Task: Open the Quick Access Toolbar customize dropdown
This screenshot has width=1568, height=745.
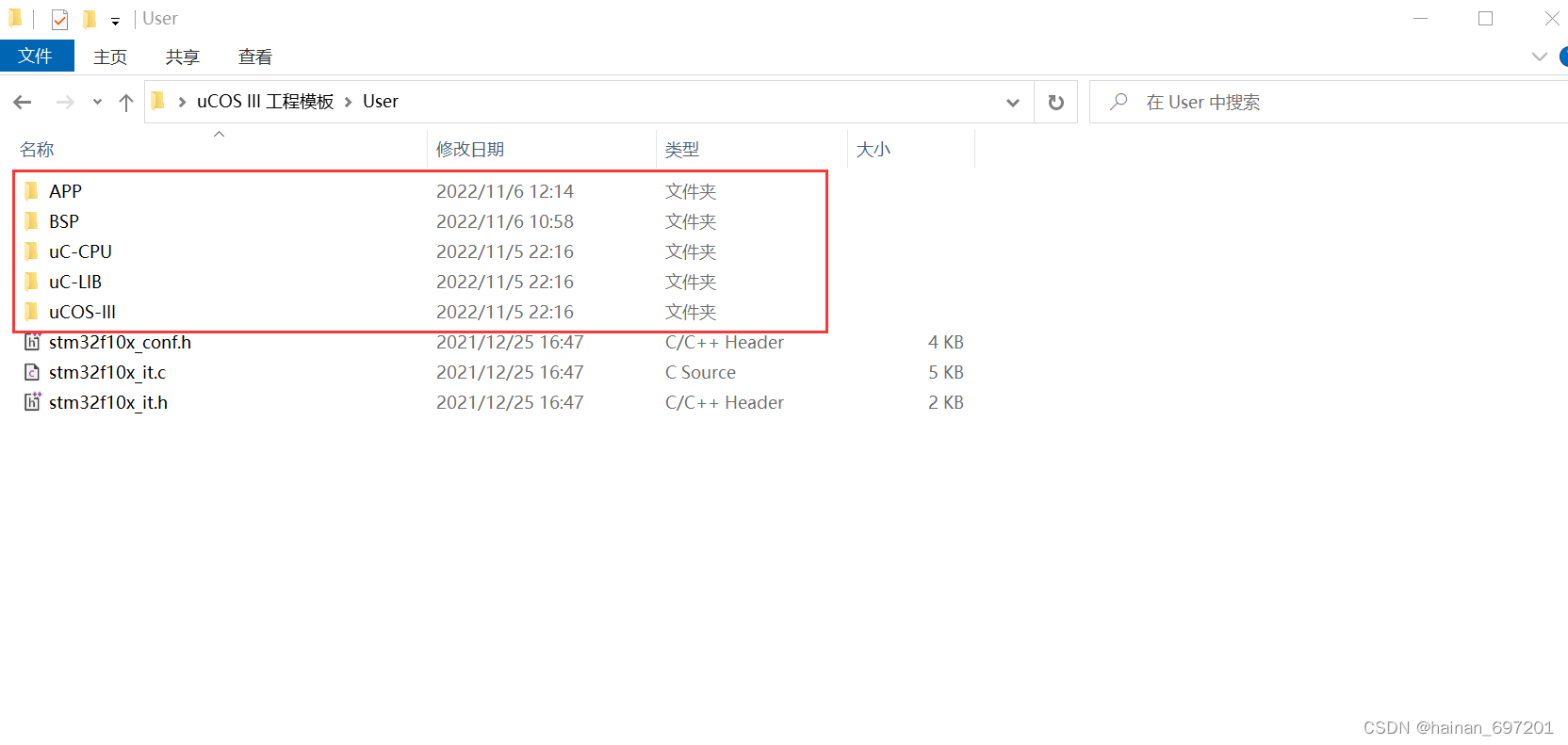Action: coord(115,21)
